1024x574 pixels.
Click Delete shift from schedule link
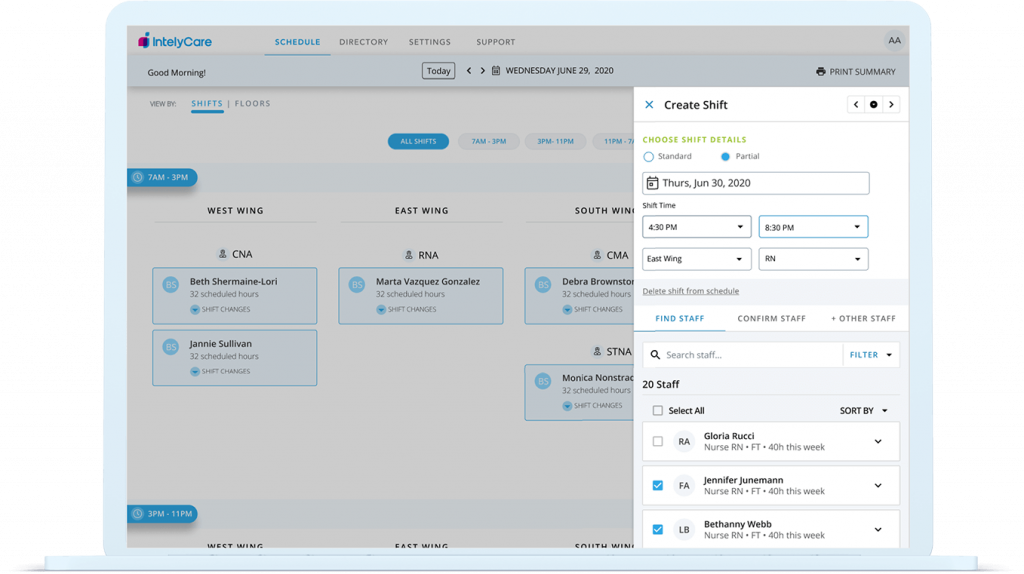(x=691, y=291)
